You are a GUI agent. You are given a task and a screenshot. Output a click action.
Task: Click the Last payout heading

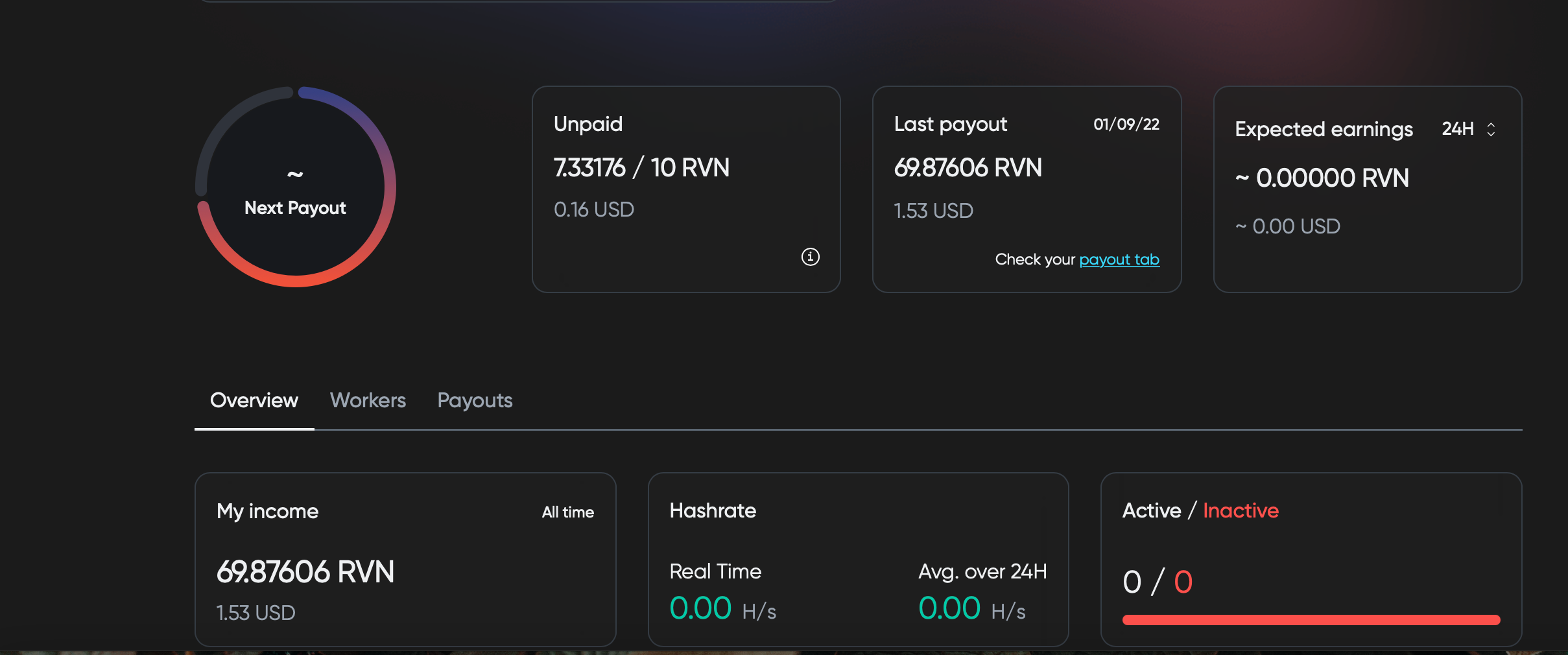[x=951, y=124]
